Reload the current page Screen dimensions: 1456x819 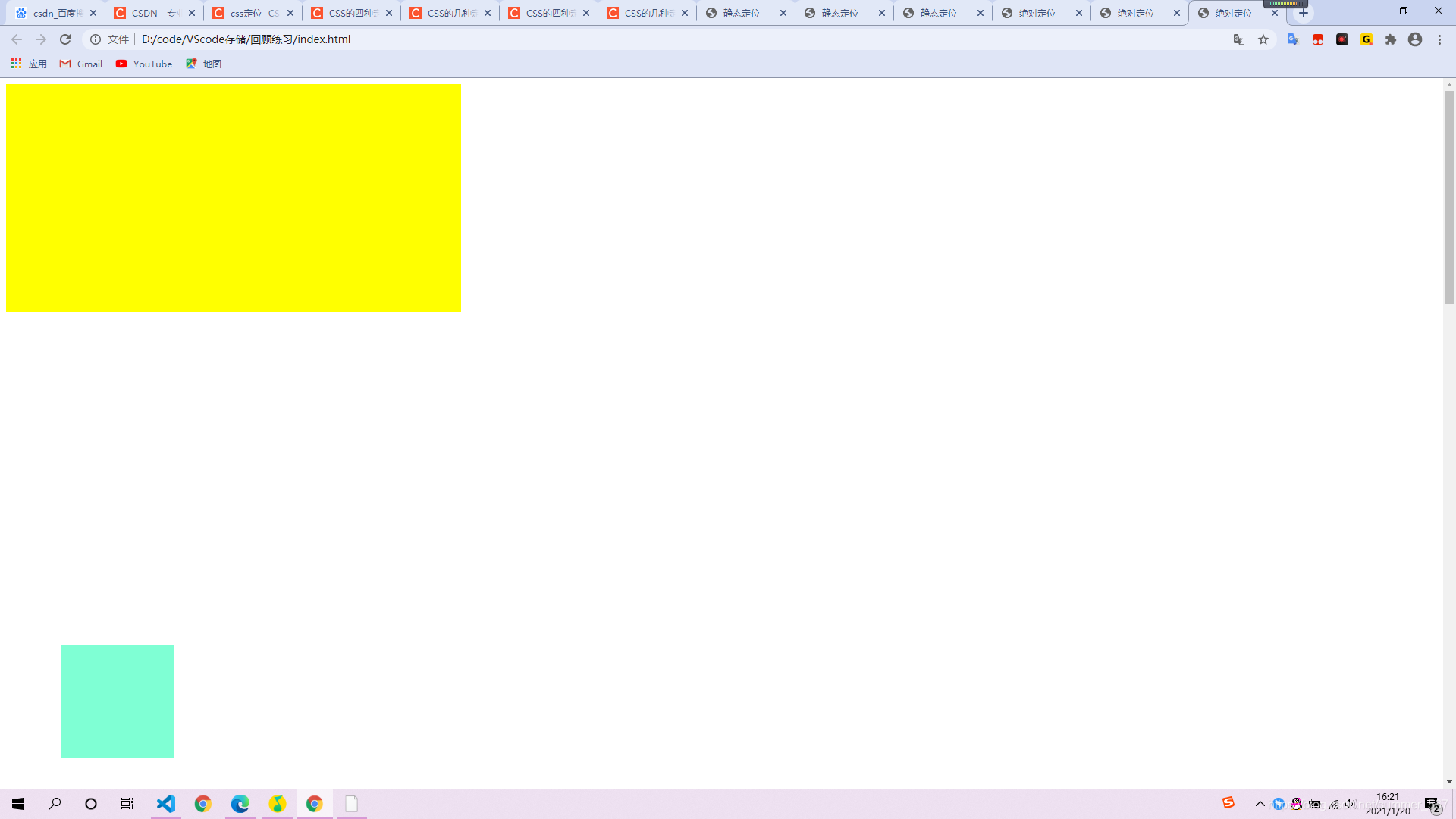(65, 39)
